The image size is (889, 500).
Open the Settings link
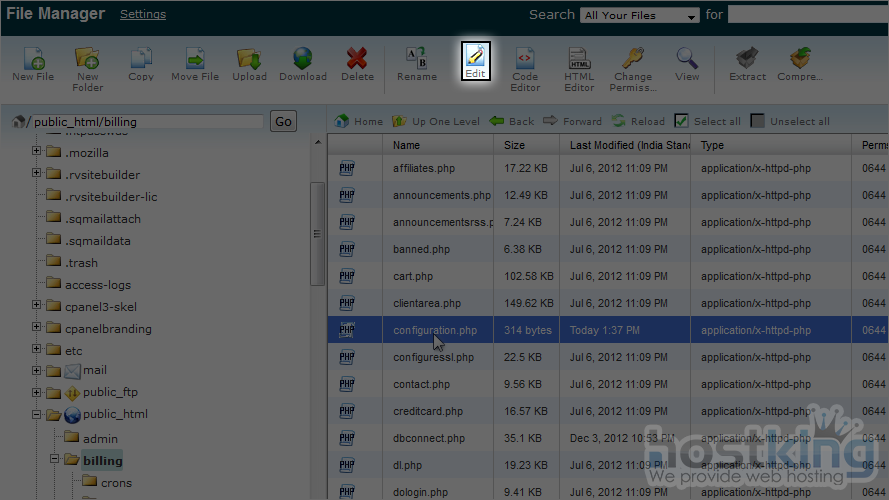(143, 14)
